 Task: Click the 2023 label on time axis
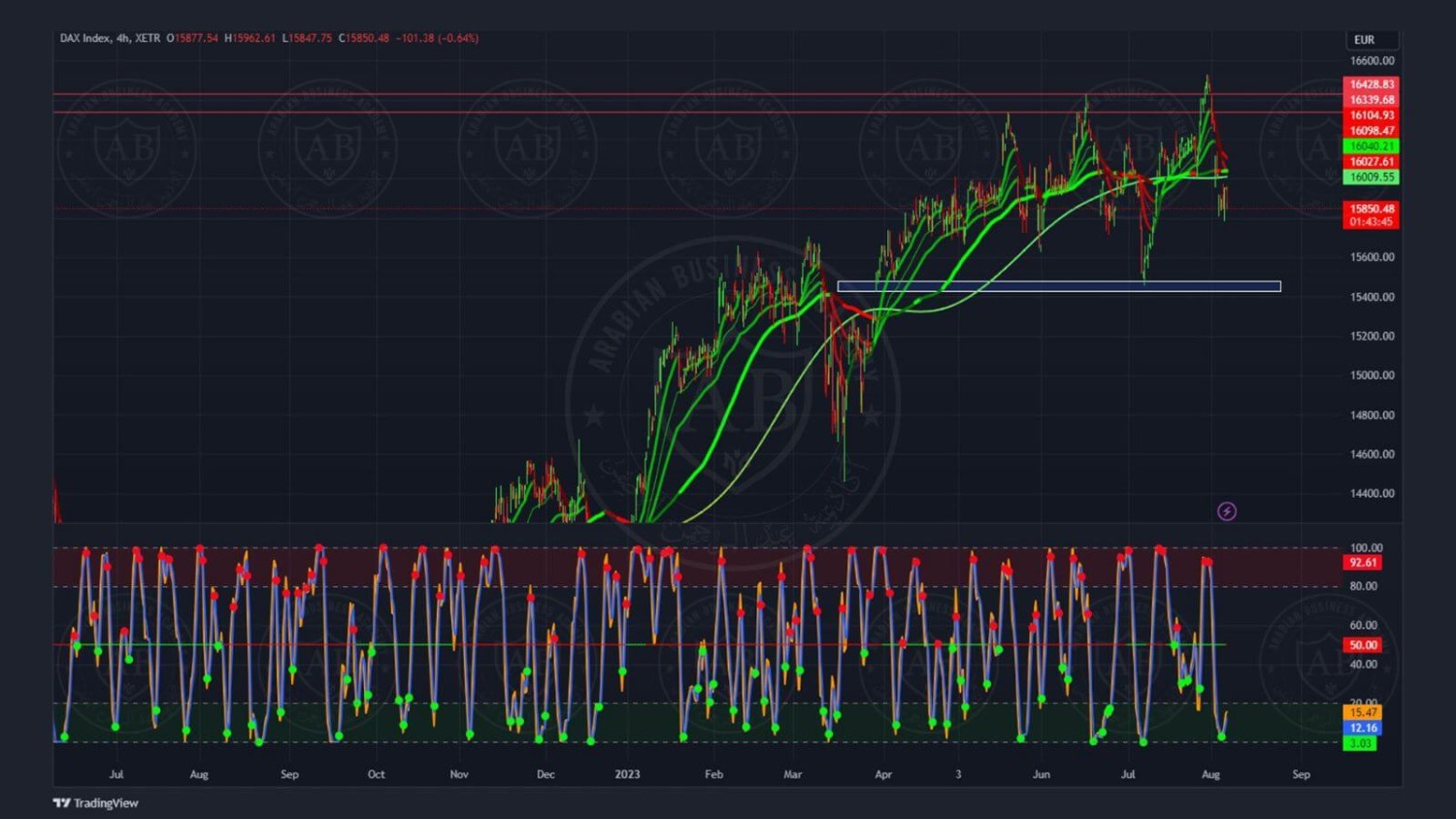point(627,774)
